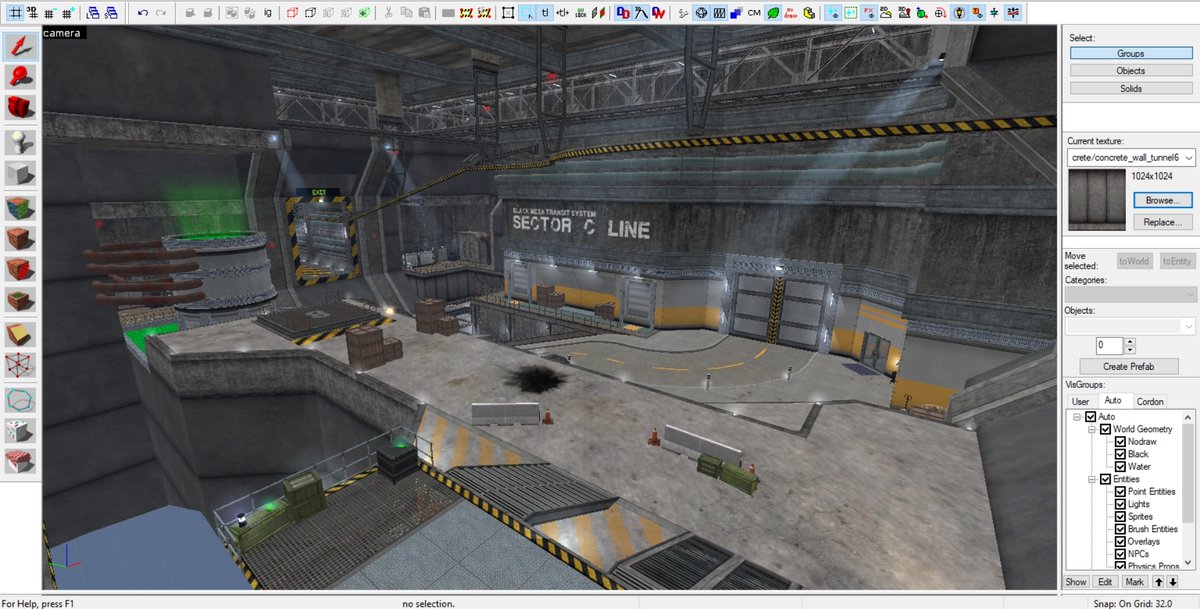Activate the Magnify tool in left toolbar
This screenshot has width=1200, height=609.
pos(20,78)
